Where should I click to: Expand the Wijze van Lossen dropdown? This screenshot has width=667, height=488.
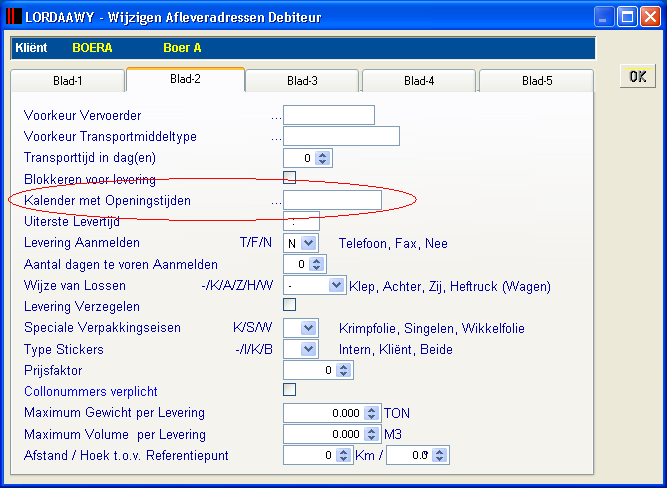click(x=336, y=285)
